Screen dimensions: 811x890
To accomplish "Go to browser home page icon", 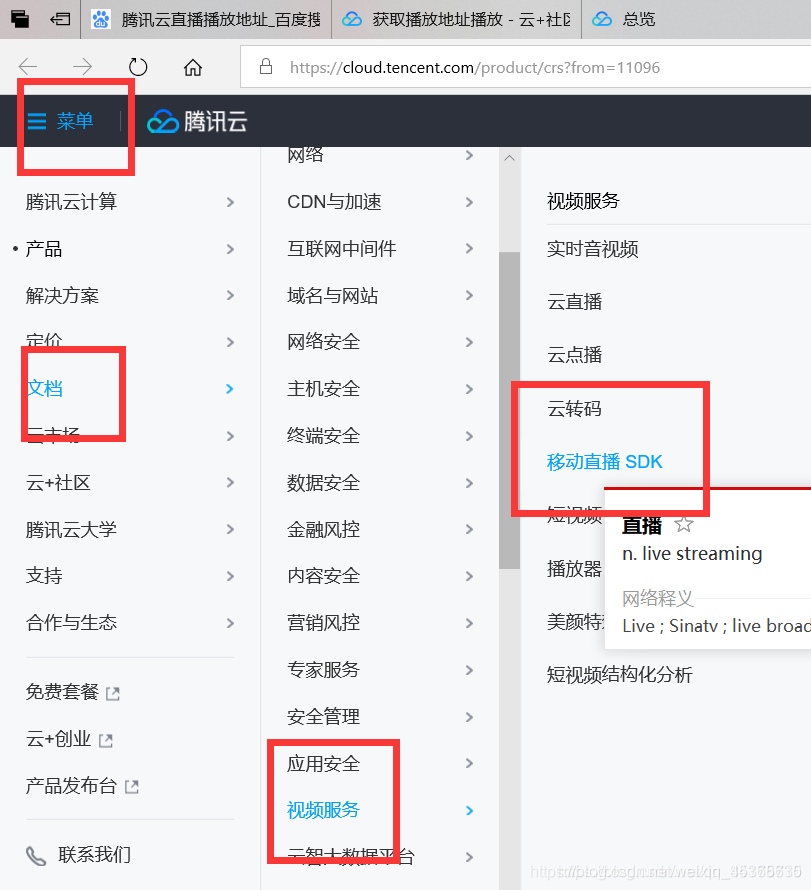I will pyautogui.click(x=193, y=67).
